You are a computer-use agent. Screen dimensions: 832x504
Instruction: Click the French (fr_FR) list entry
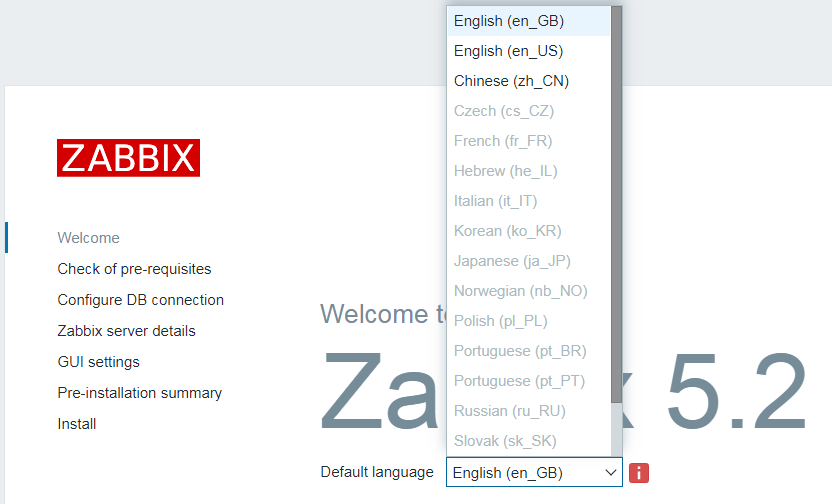click(x=529, y=141)
